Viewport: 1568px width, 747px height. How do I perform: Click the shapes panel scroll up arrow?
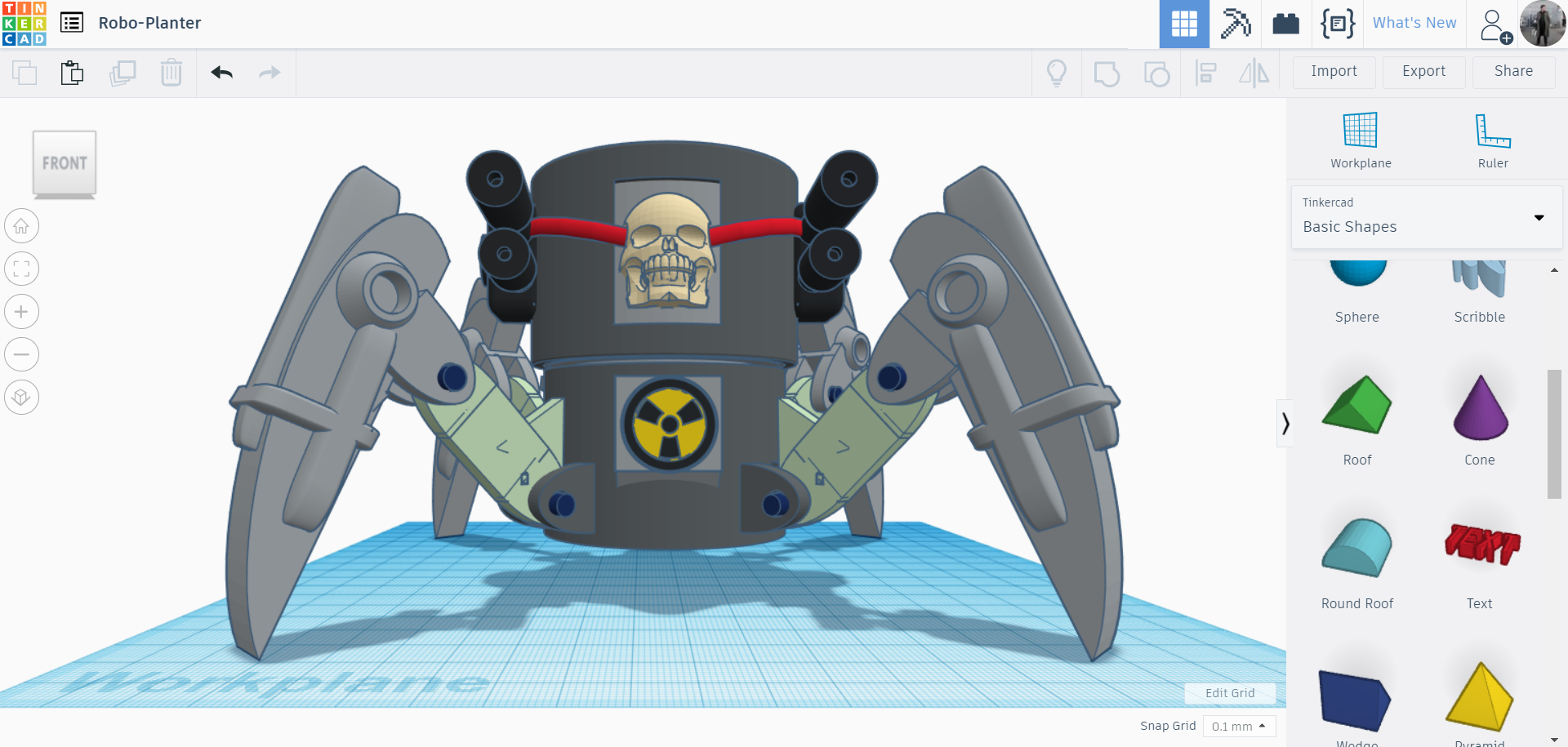1554,270
